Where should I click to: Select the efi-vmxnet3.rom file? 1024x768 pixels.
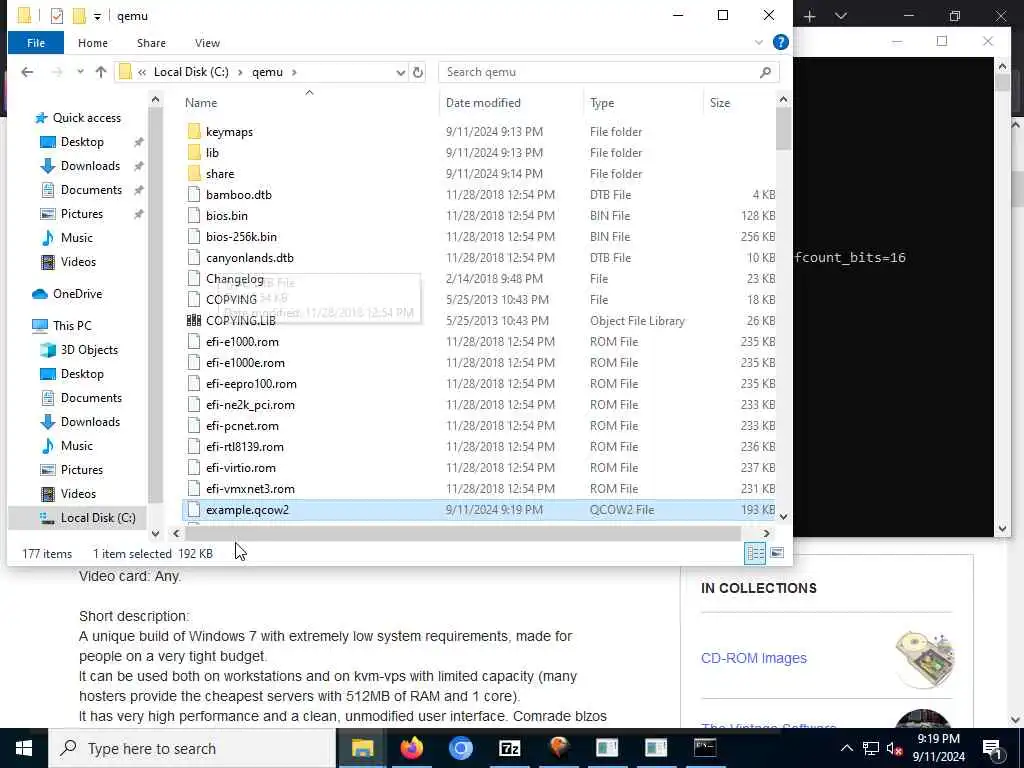pos(250,488)
